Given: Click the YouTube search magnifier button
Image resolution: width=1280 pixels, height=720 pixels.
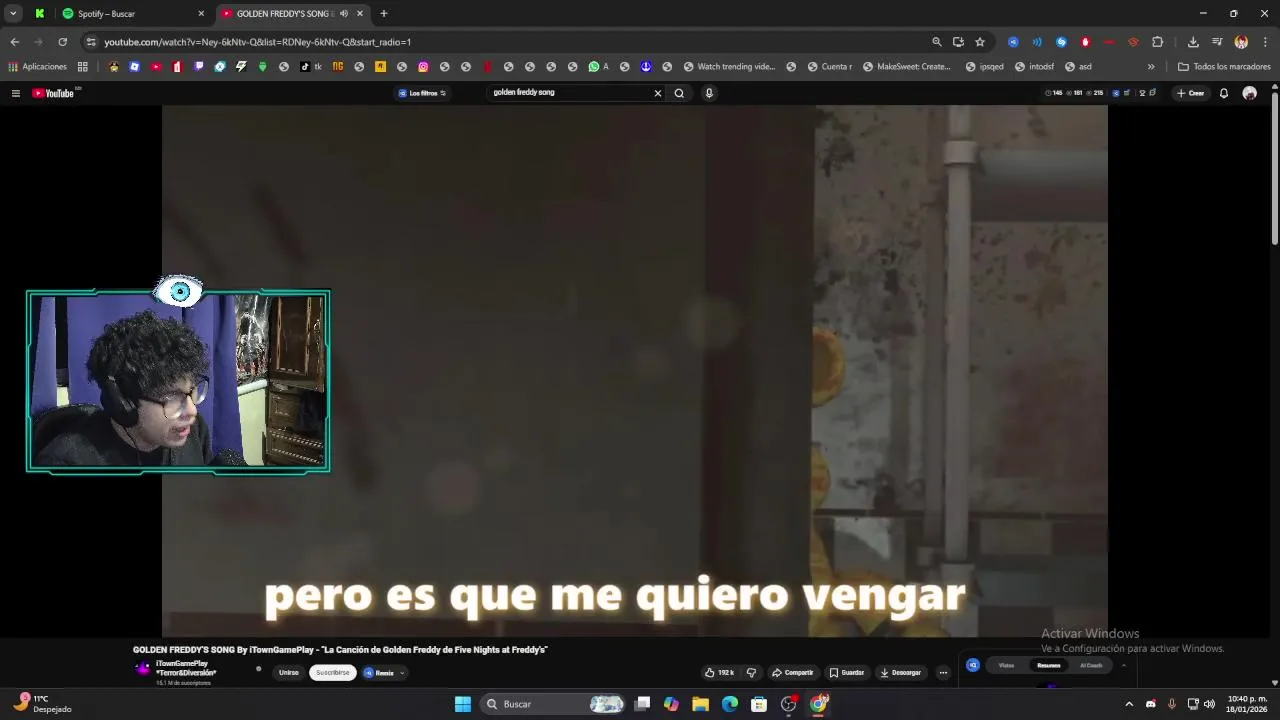Looking at the screenshot, I should 679,93.
